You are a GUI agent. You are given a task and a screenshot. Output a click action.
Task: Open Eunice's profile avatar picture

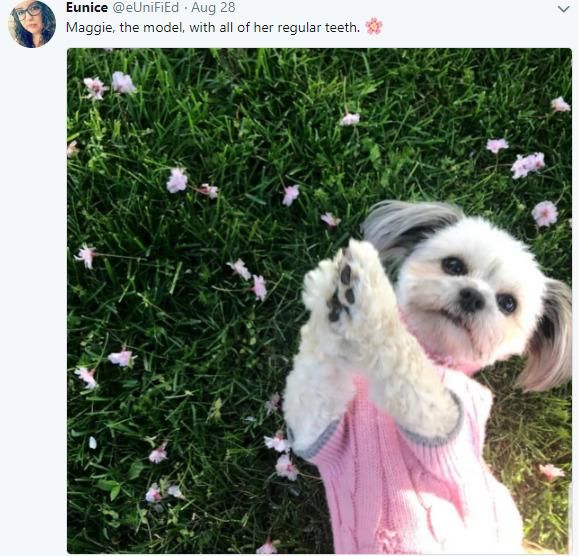click(x=32, y=24)
